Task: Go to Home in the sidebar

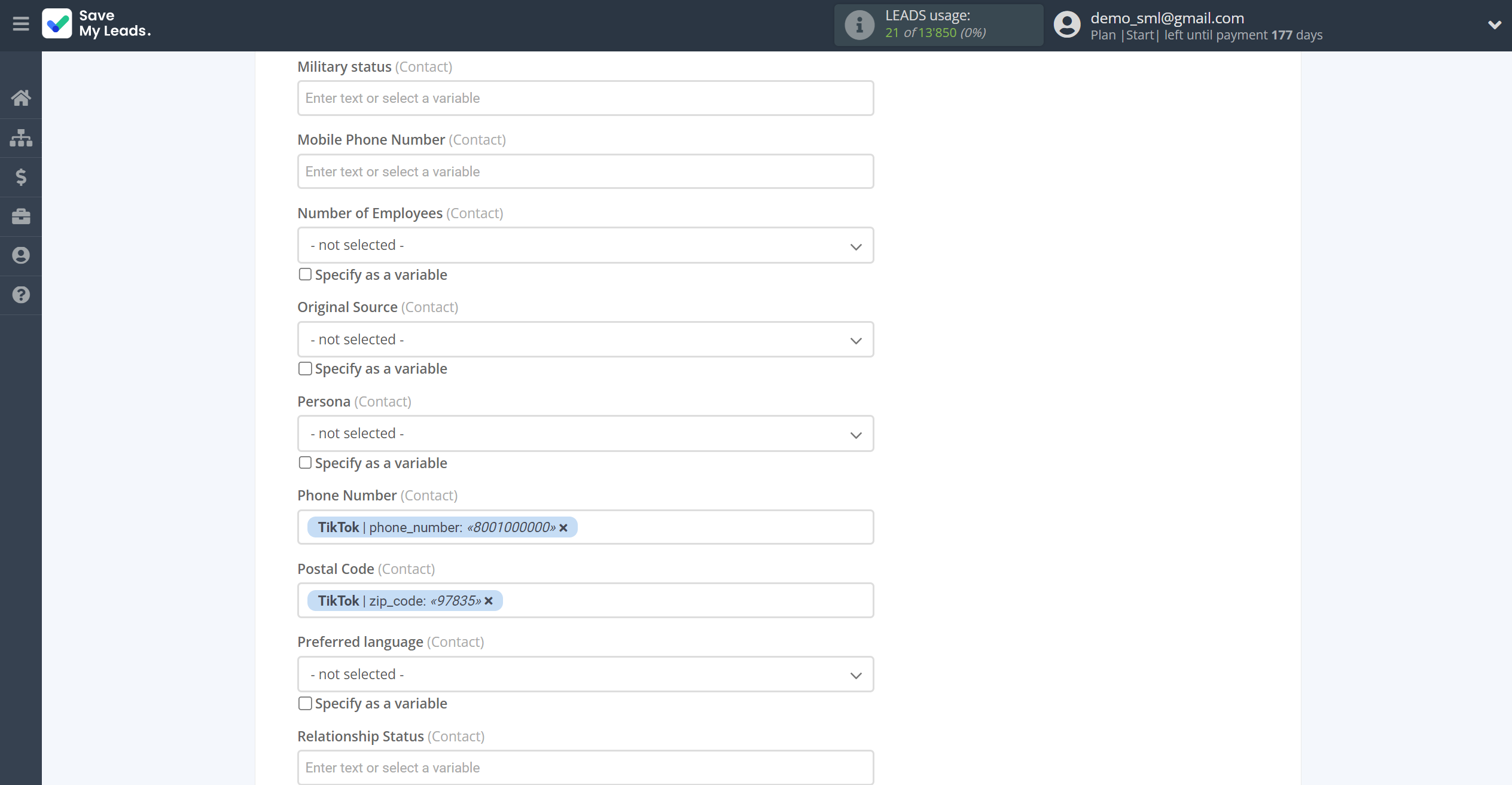Action: click(21, 98)
